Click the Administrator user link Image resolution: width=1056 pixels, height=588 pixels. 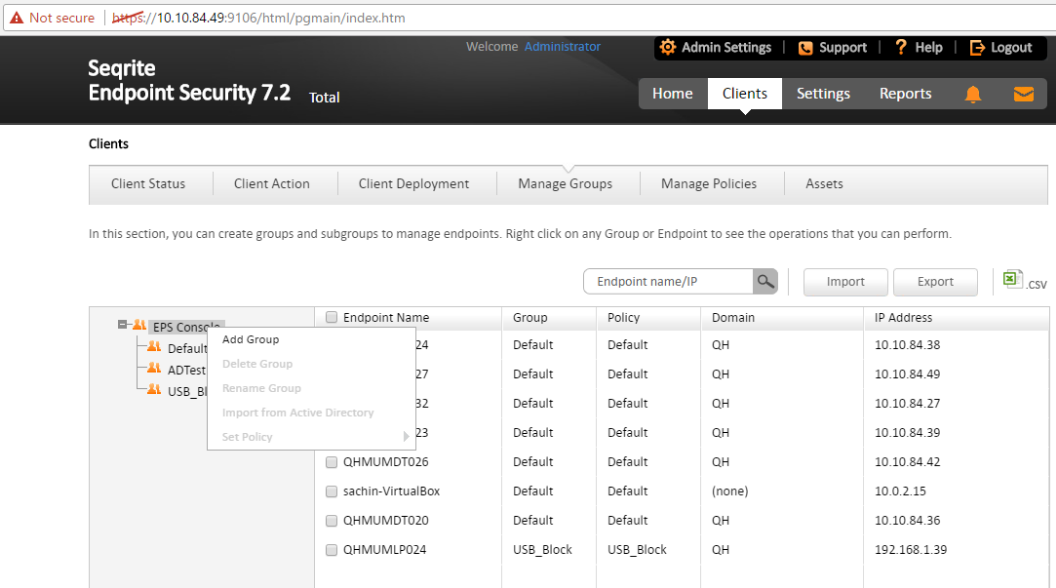562,46
